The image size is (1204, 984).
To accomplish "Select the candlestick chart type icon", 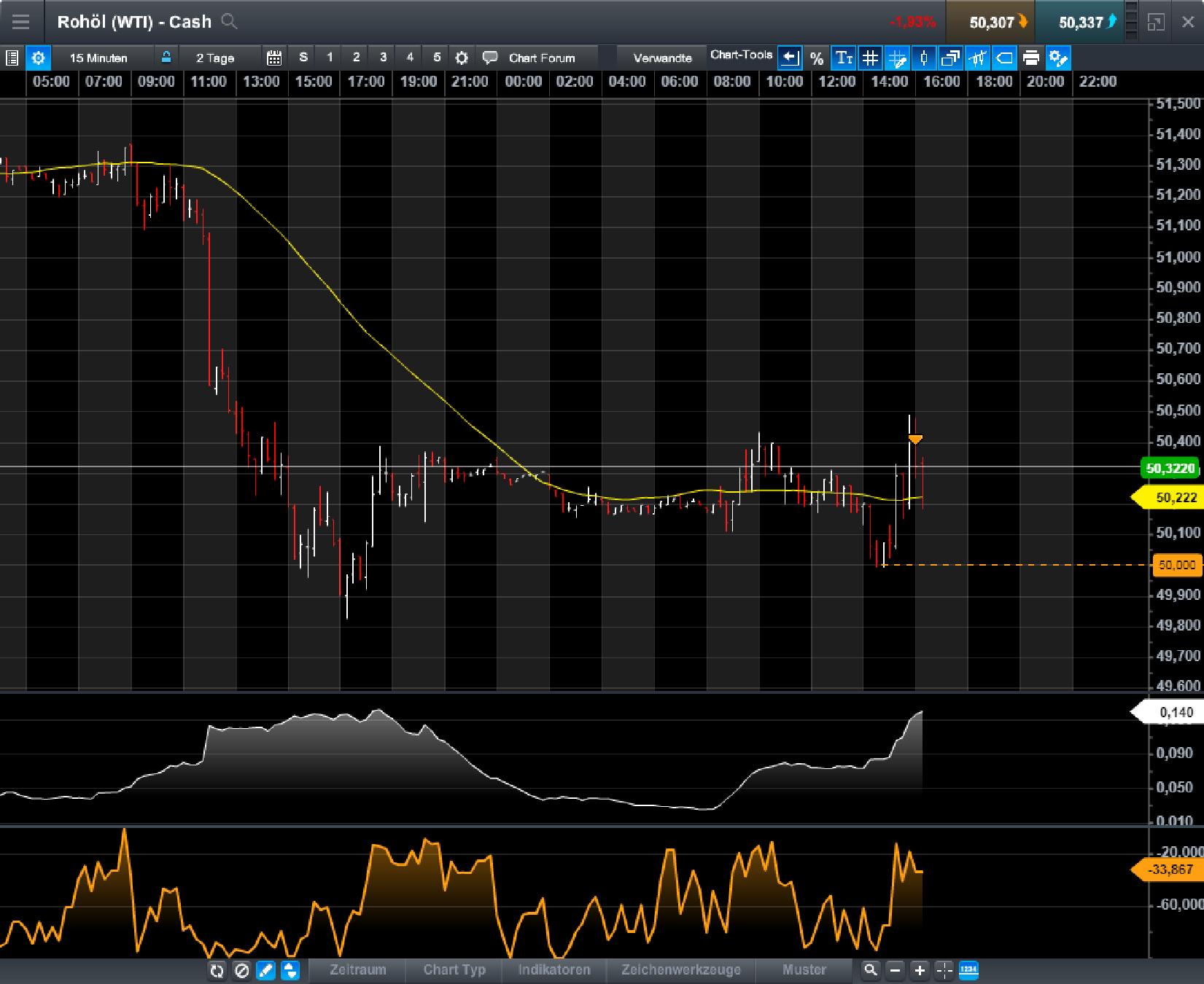I will click(x=924, y=57).
